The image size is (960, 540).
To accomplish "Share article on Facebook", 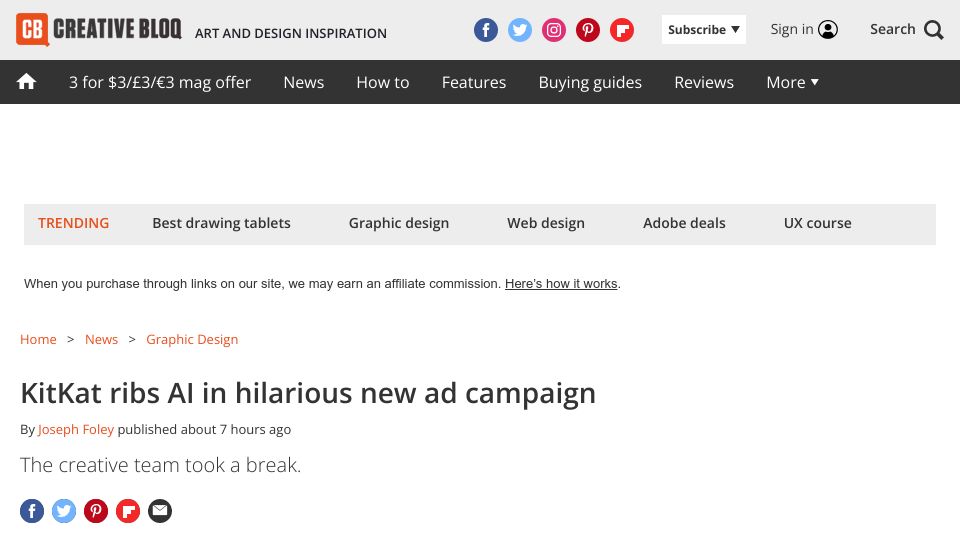I will click(x=32, y=511).
